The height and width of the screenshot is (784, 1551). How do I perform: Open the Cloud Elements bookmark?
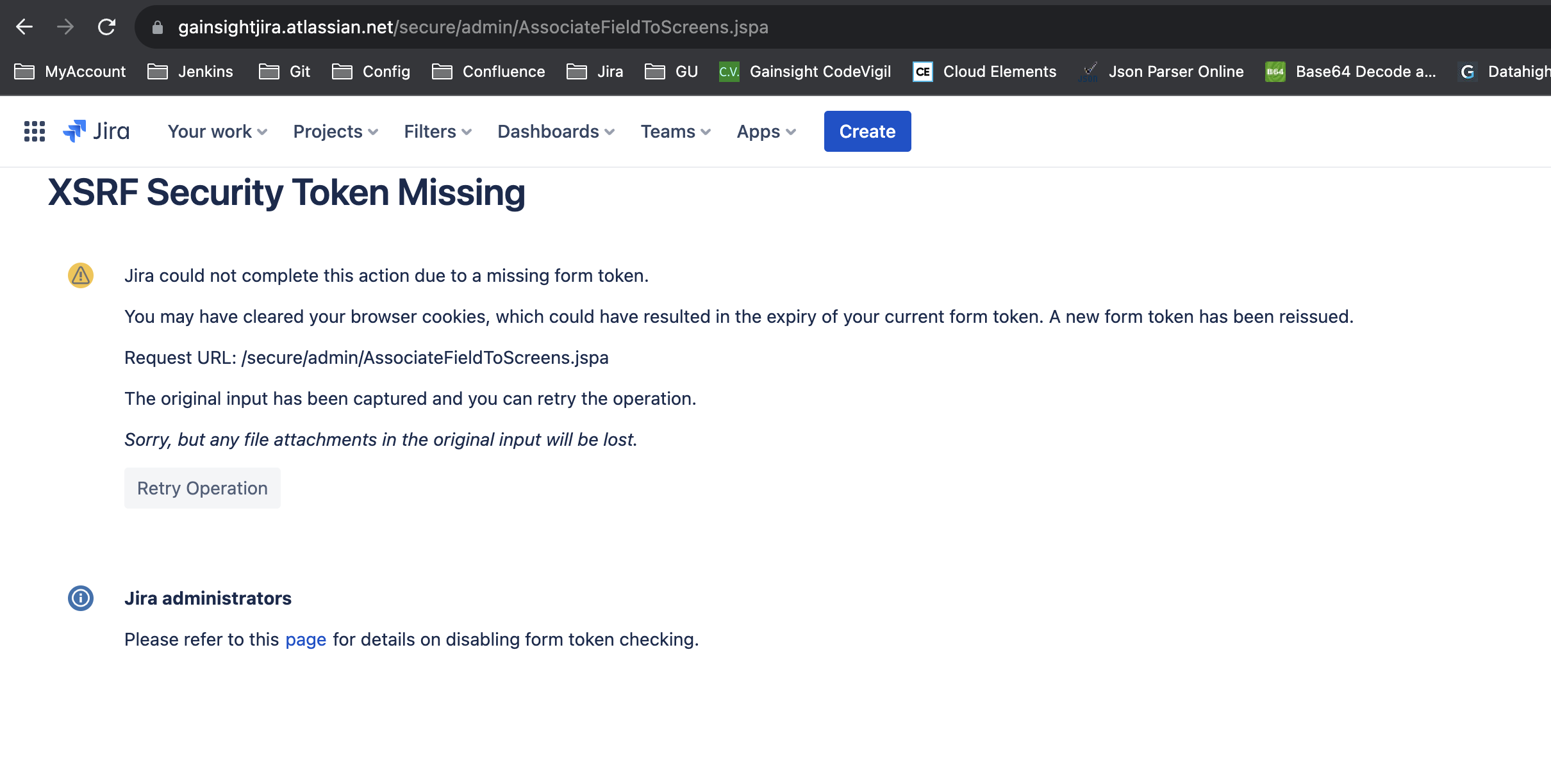pos(984,72)
